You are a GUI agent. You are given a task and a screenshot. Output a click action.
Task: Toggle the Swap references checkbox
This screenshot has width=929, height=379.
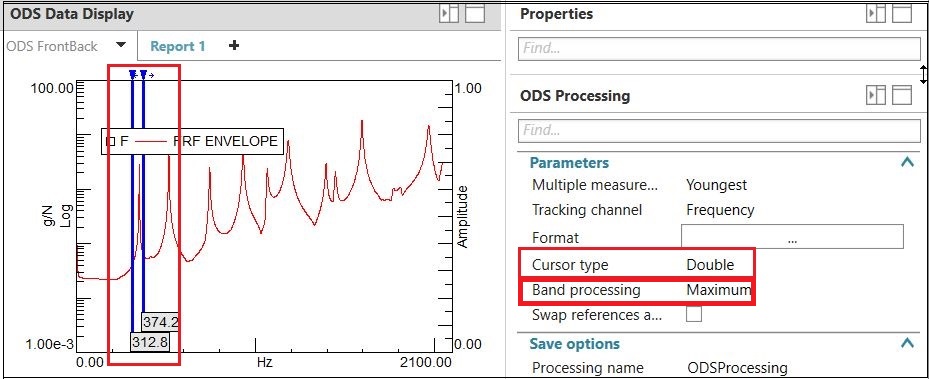[694, 314]
